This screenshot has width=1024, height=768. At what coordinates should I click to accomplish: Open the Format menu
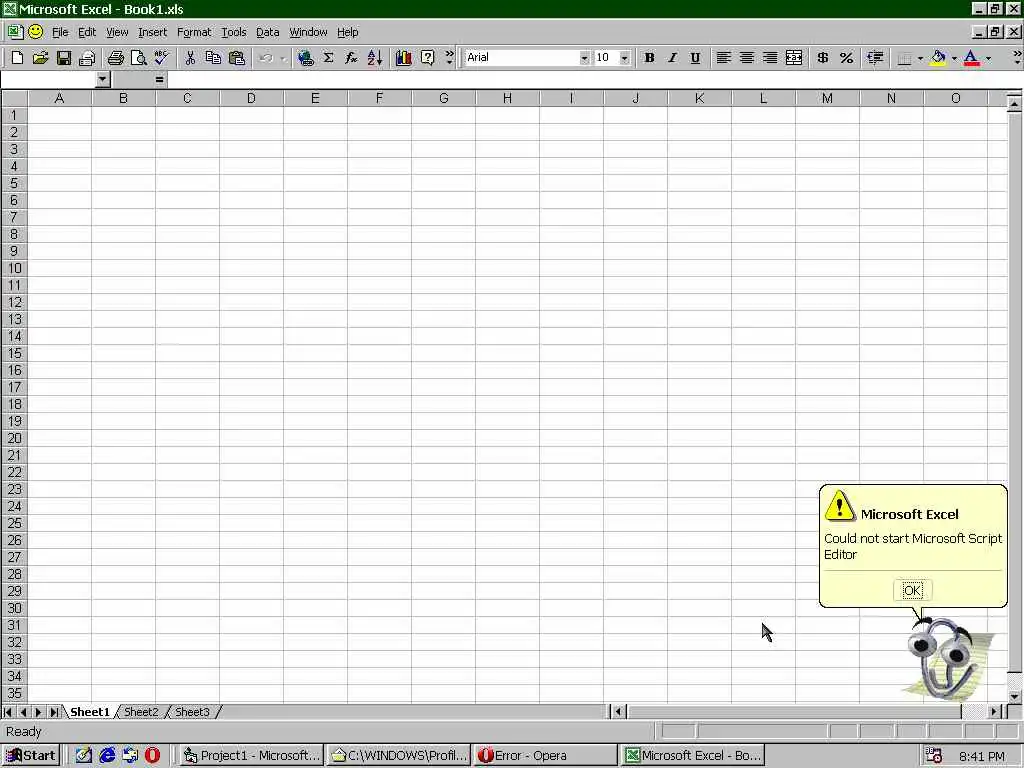click(194, 32)
